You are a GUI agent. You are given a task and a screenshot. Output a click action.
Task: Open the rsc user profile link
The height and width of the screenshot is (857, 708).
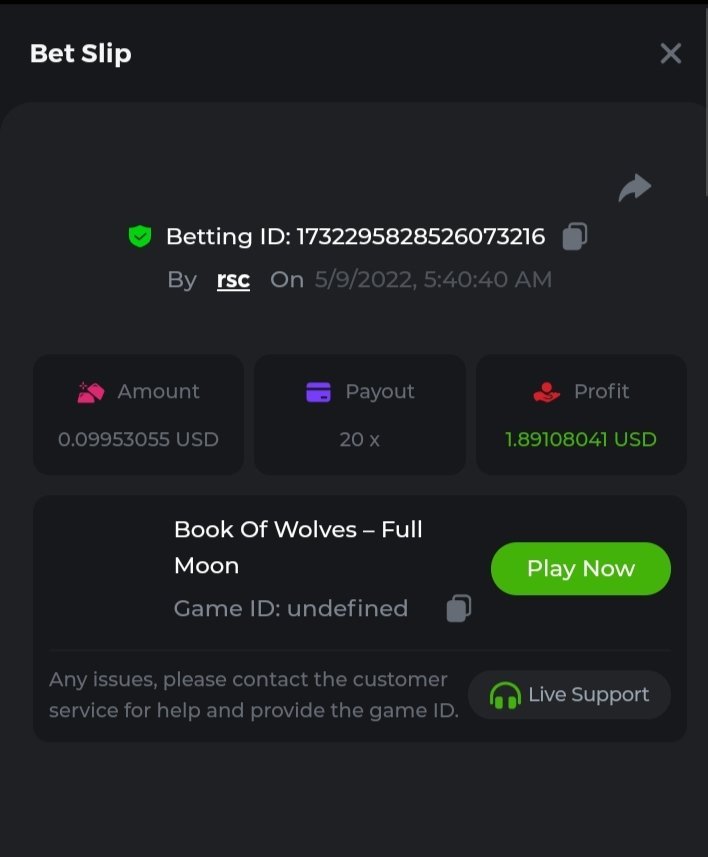233,280
